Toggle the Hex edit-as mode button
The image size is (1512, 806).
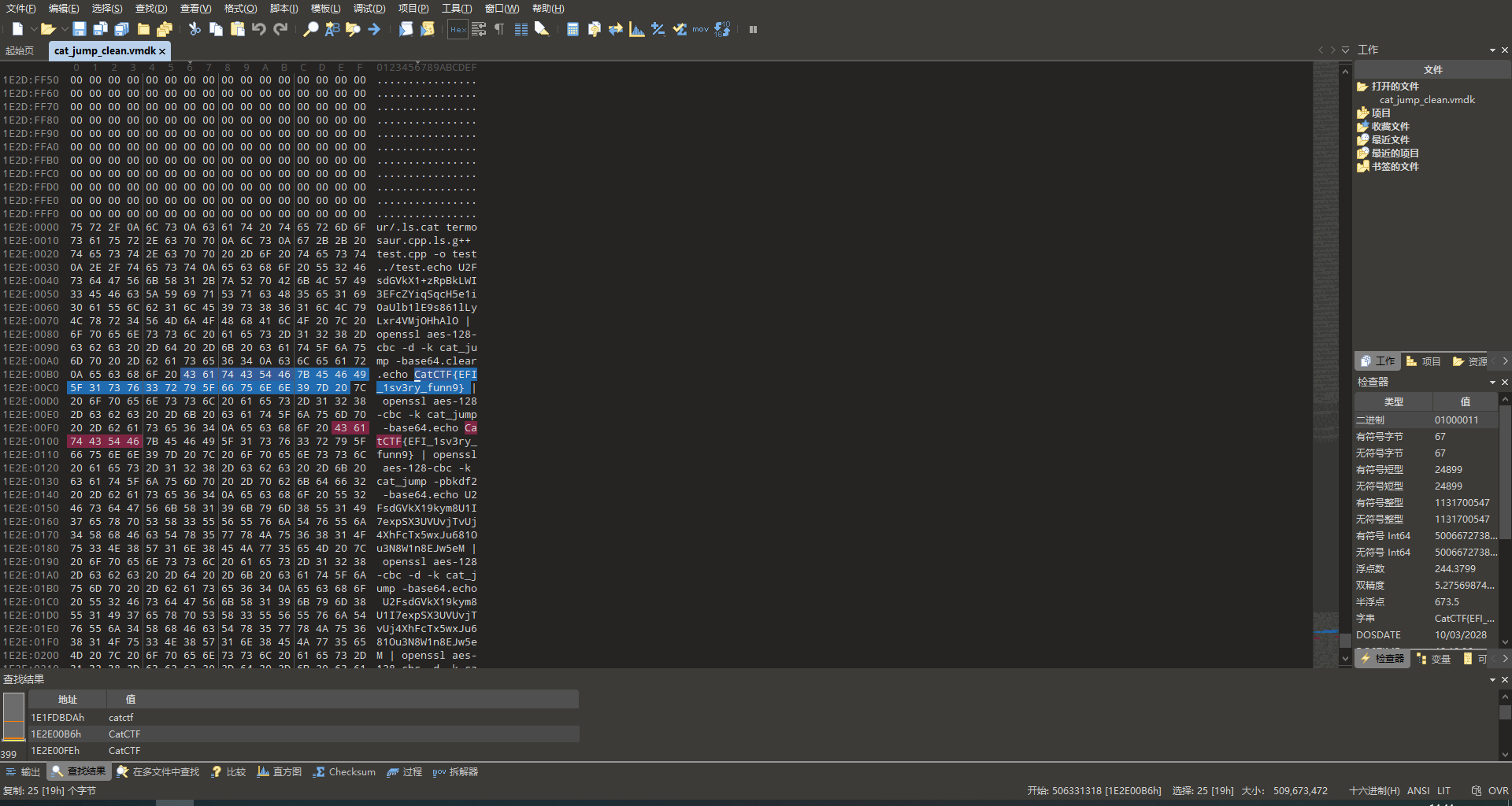coord(458,29)
